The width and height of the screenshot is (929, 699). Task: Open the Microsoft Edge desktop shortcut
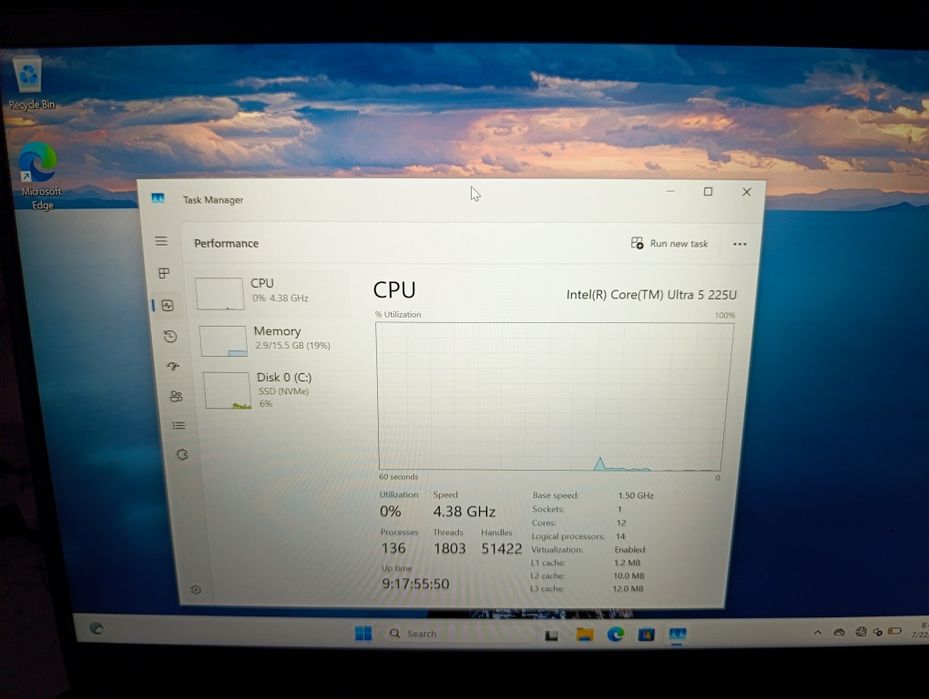(40, 176)
